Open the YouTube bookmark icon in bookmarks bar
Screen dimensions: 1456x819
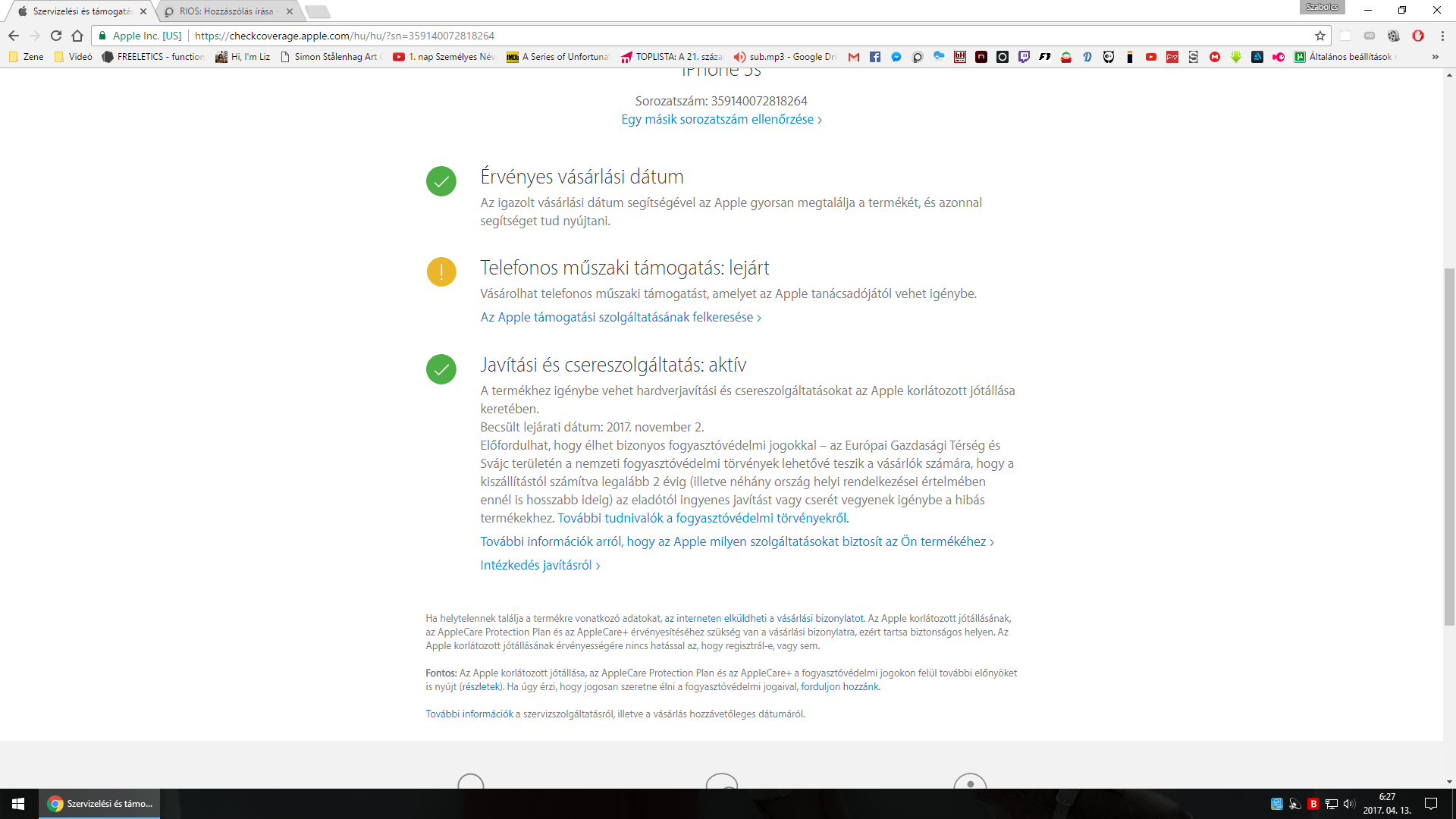coord(1151,57)
